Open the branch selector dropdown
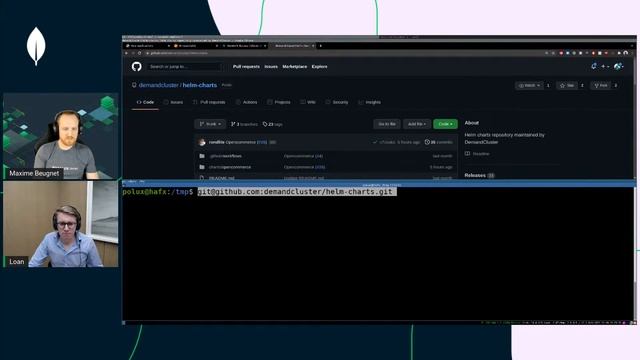640x360 pixels. pos(210,124)
